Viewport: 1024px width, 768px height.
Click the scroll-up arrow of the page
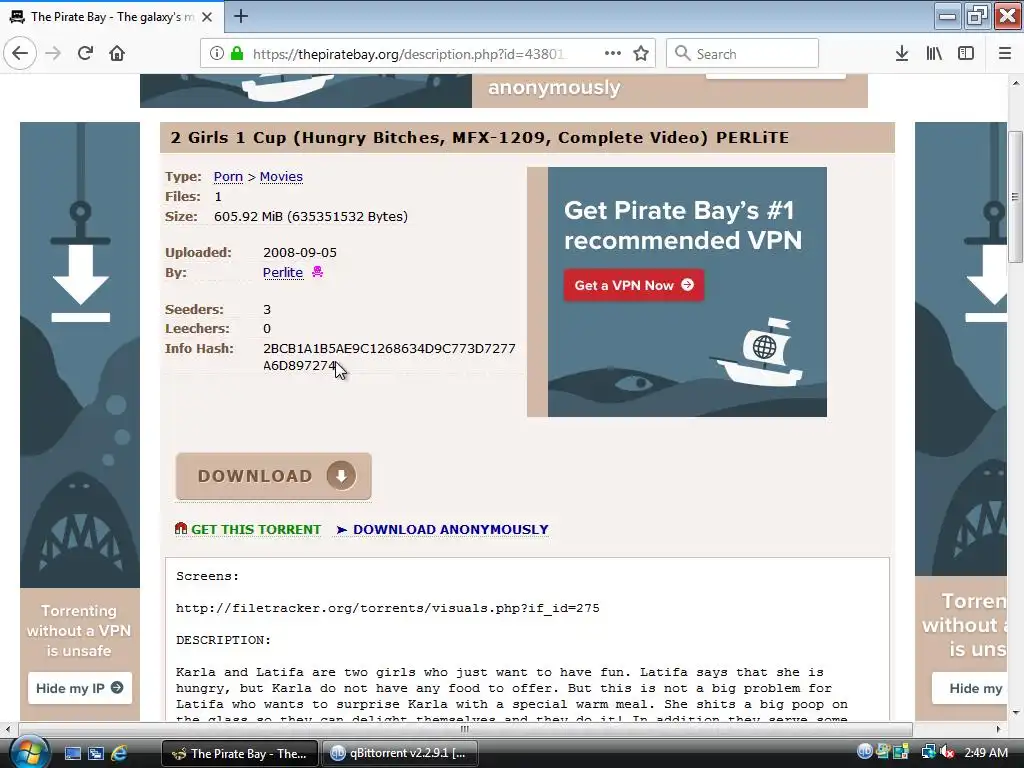[x=1015, y=83]
